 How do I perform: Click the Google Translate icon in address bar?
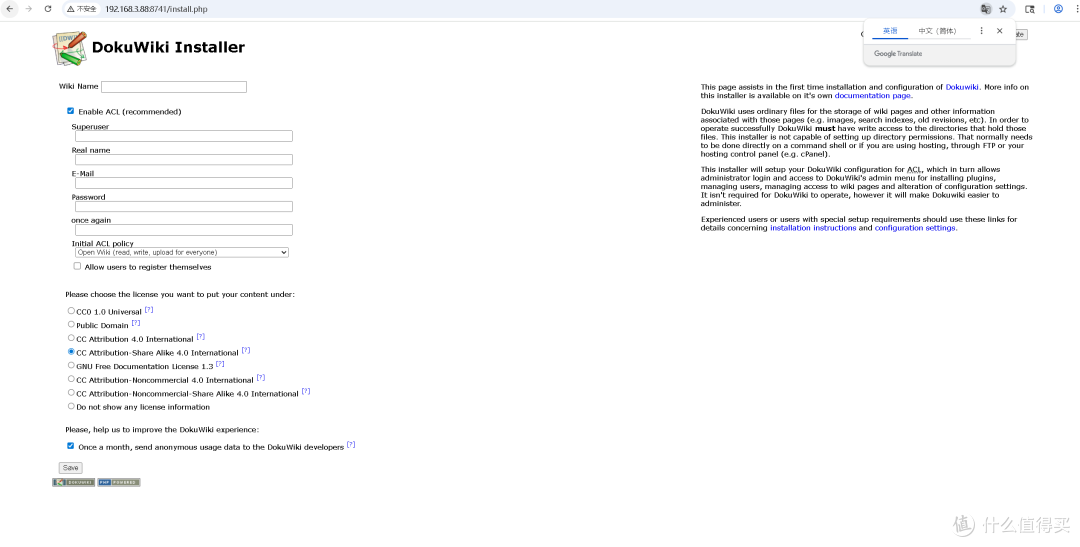986,9
